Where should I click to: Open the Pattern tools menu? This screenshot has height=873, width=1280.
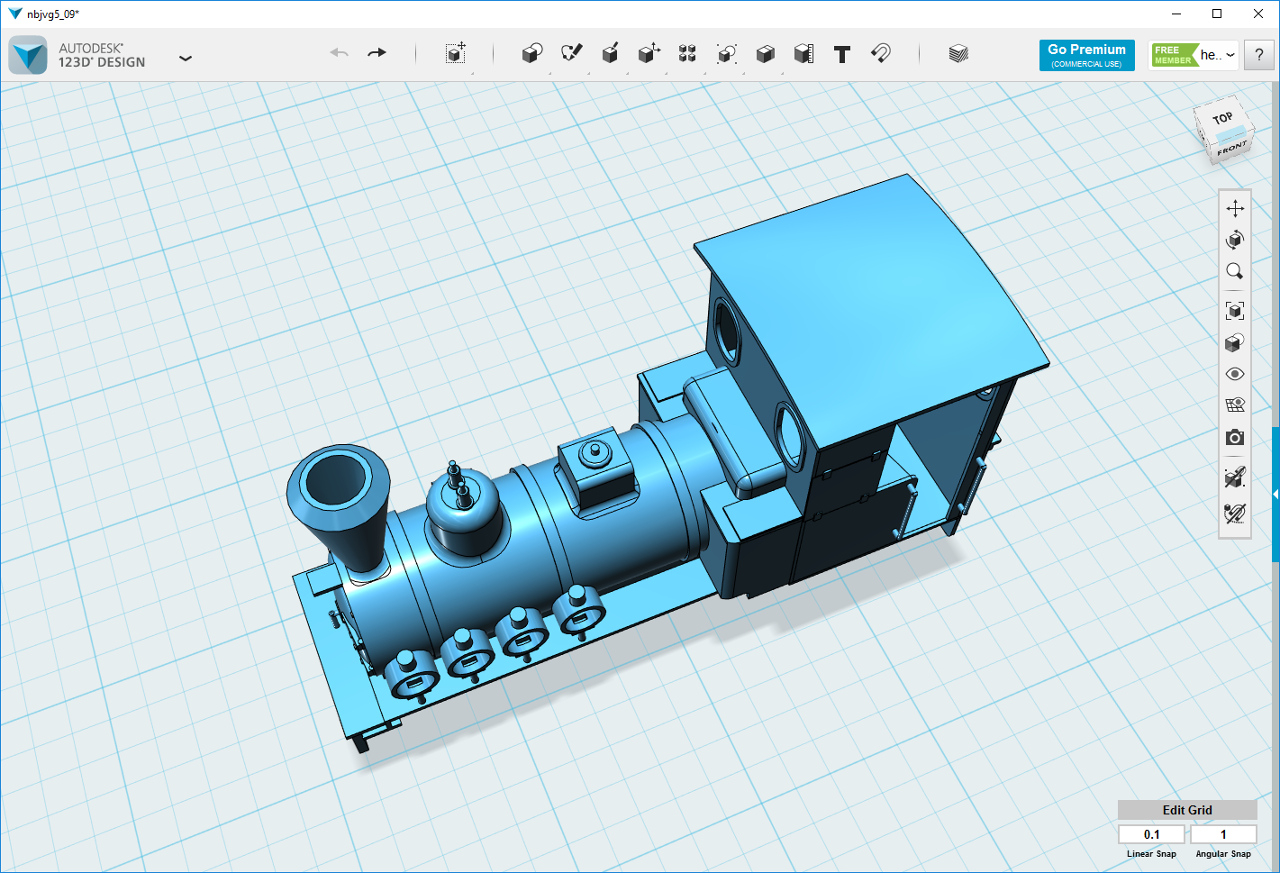pos(687,54)
